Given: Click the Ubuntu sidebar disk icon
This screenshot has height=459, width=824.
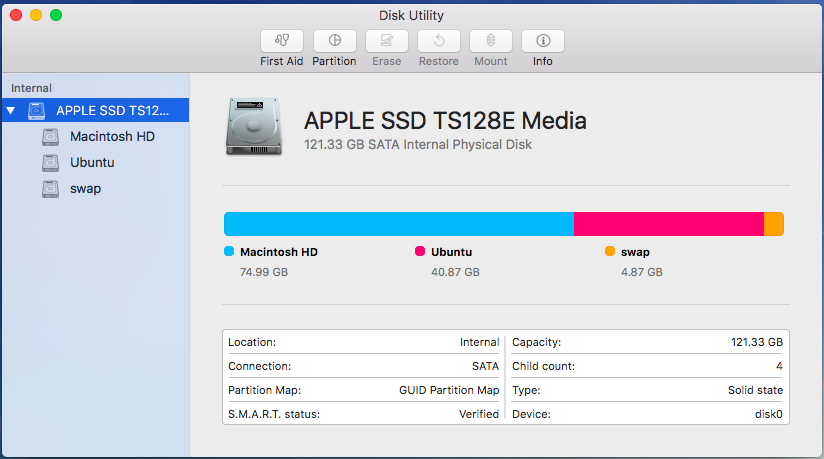Looking at the screenshot, I should [x=50, y=162].
